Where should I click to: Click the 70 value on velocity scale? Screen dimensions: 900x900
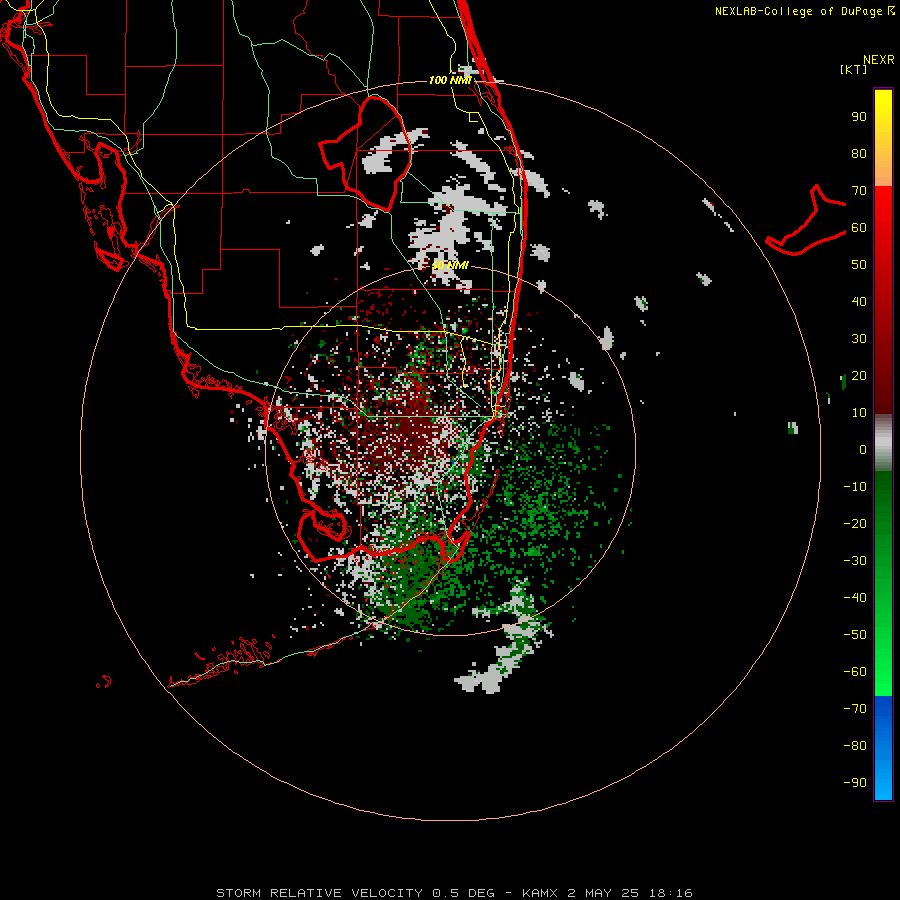[859, 191]
